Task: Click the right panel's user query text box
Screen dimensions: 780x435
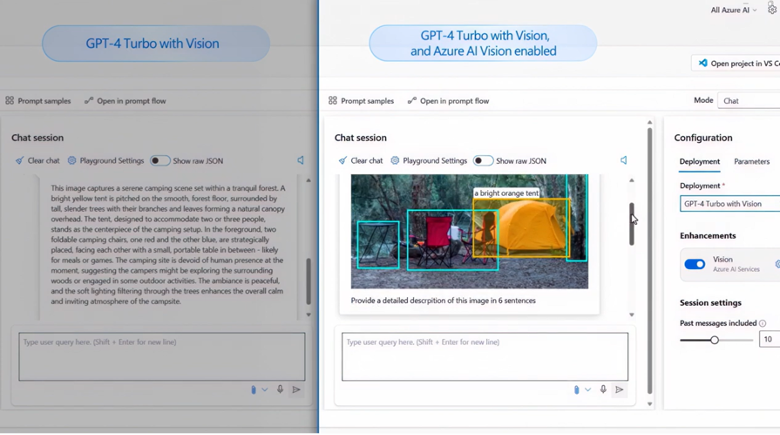Action: pos(485,357)
